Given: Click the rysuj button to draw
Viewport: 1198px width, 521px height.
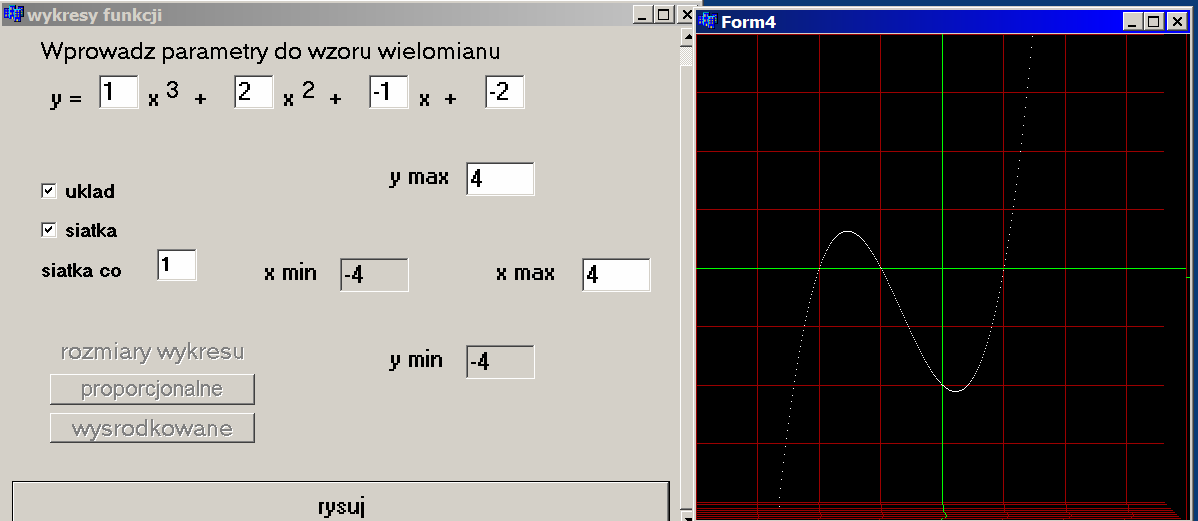Looking at the screenshot, I should [x=341, y=502].
